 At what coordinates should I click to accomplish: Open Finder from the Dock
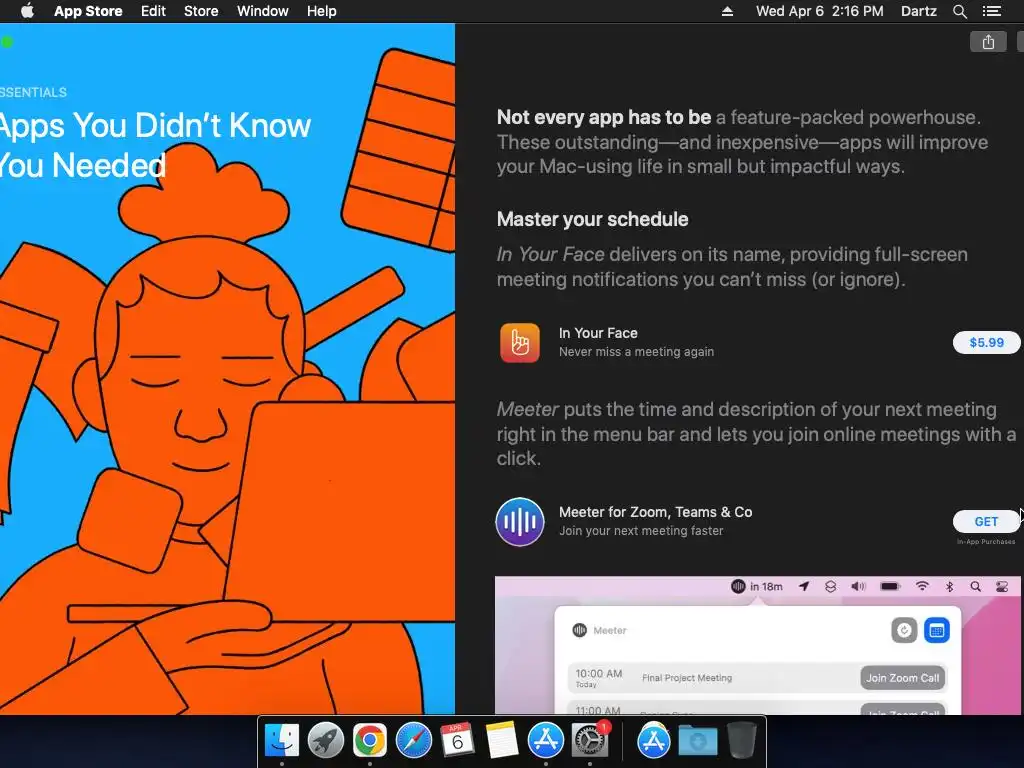[x=282, y=741]
